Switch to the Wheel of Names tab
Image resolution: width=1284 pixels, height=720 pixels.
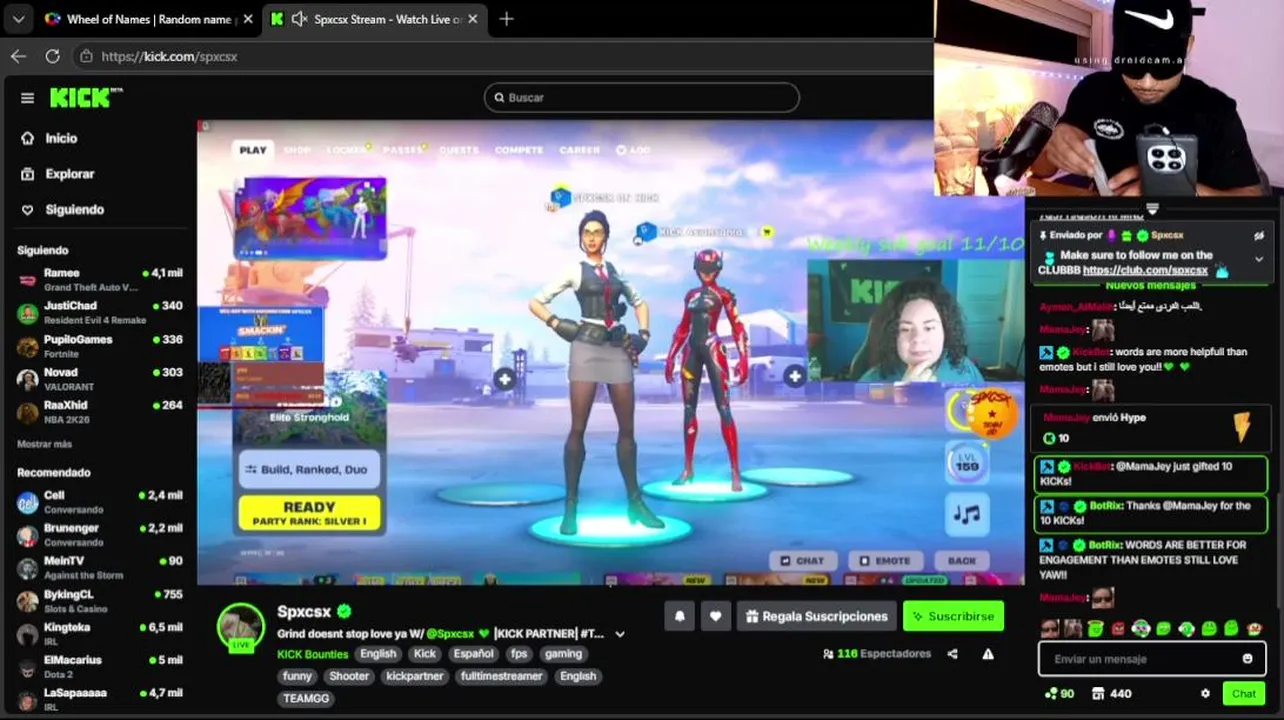(x=146, y=19)
